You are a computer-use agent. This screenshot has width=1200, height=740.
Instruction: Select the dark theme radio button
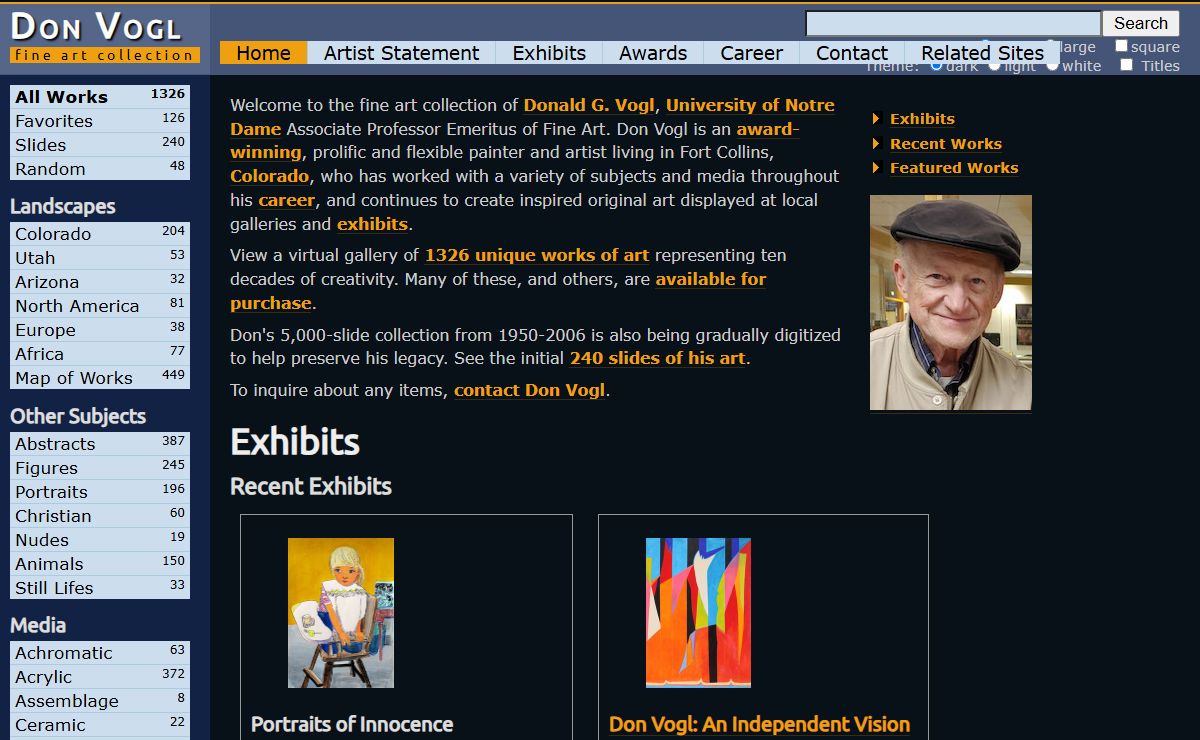tap(936, 65)
